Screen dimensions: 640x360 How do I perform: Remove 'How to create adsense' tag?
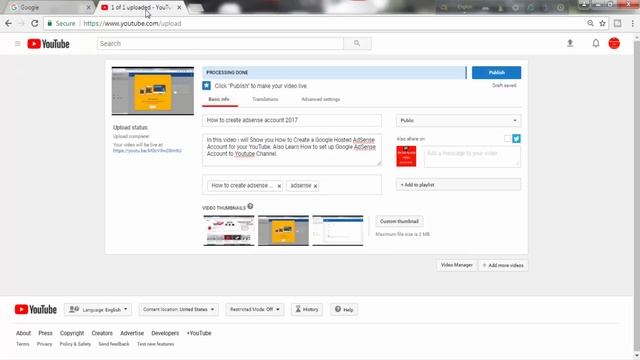click(279, 186)
